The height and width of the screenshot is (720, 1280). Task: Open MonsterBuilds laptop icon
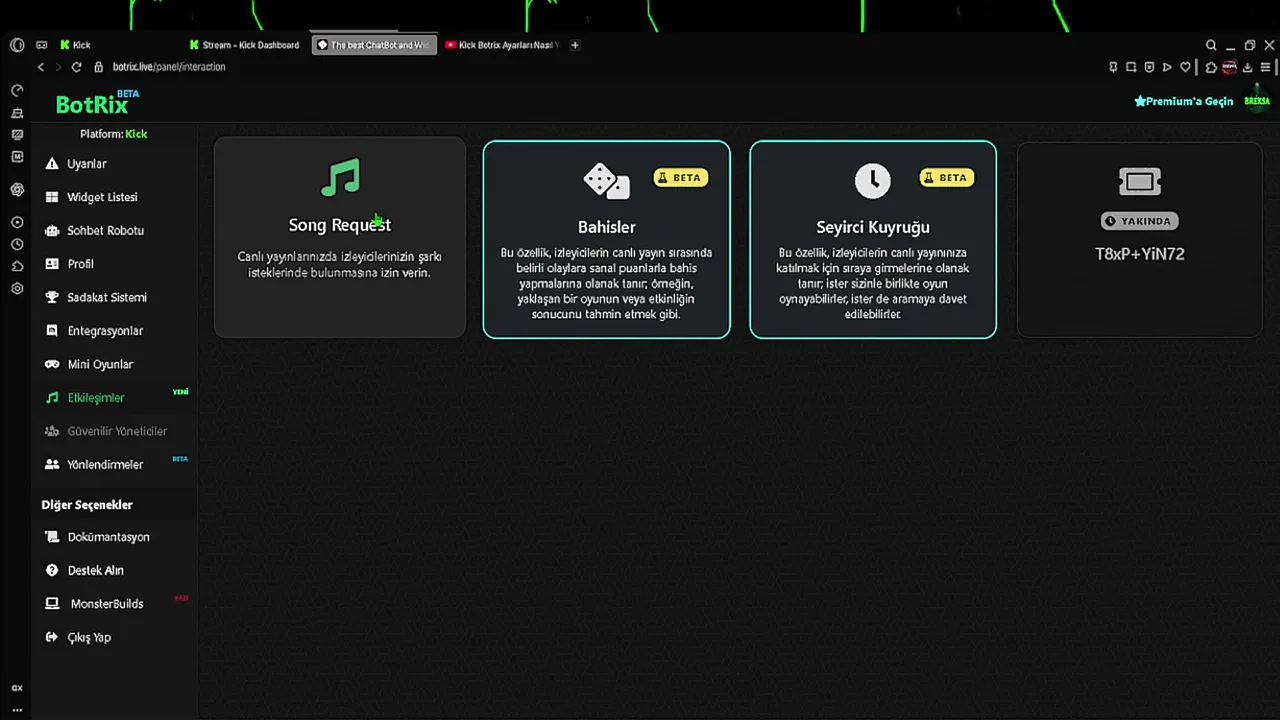pos(52,604)
